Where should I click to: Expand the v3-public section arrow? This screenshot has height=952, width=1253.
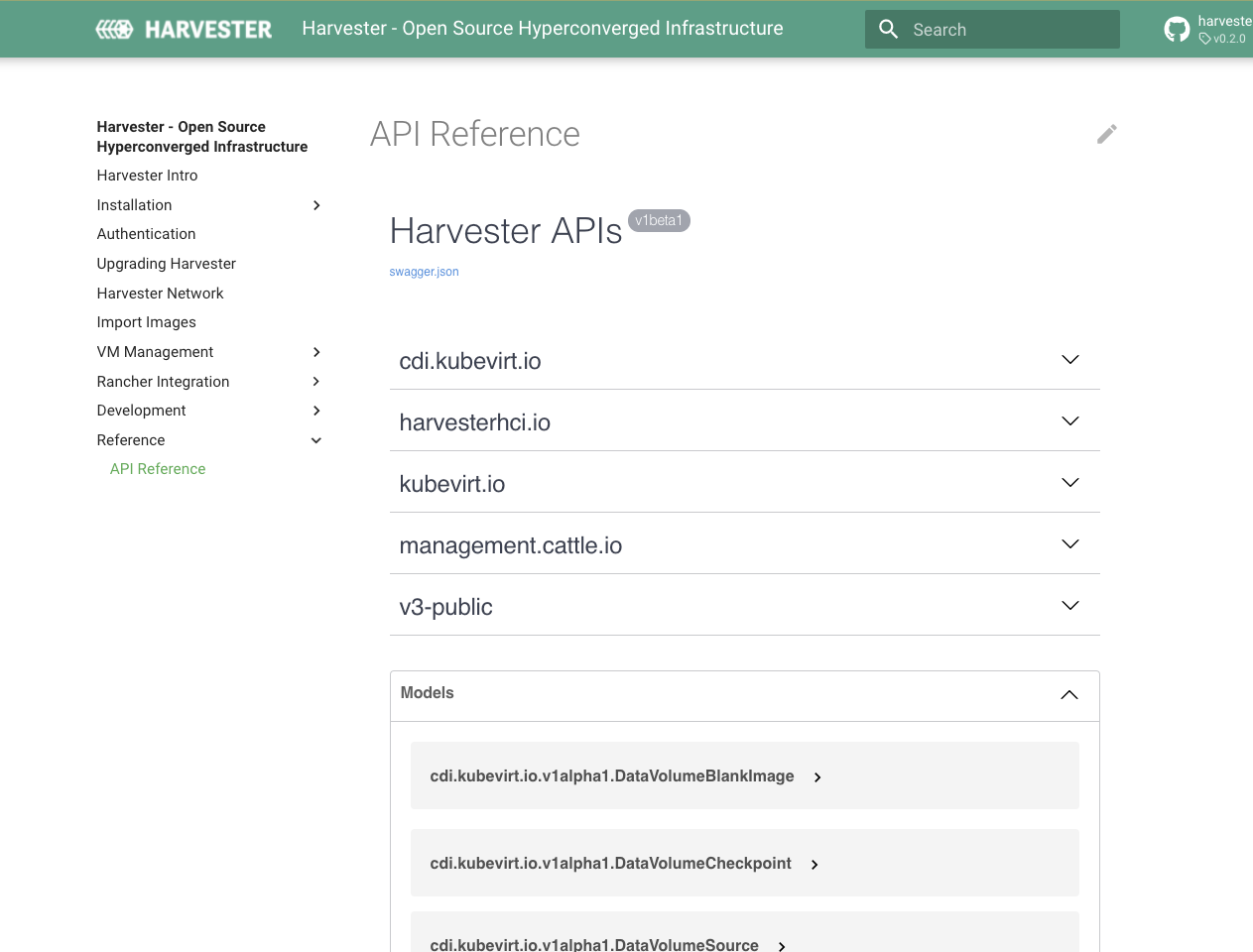tap(1070, 606)
